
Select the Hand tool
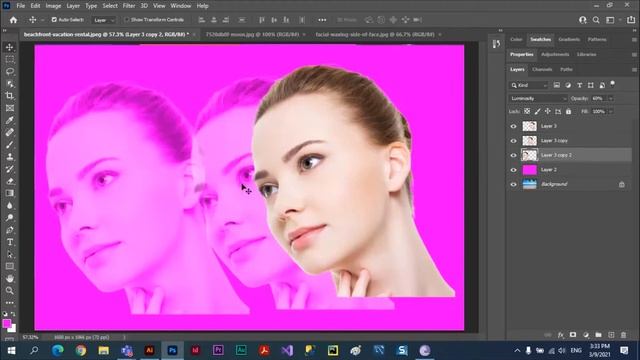coord(9,278)
